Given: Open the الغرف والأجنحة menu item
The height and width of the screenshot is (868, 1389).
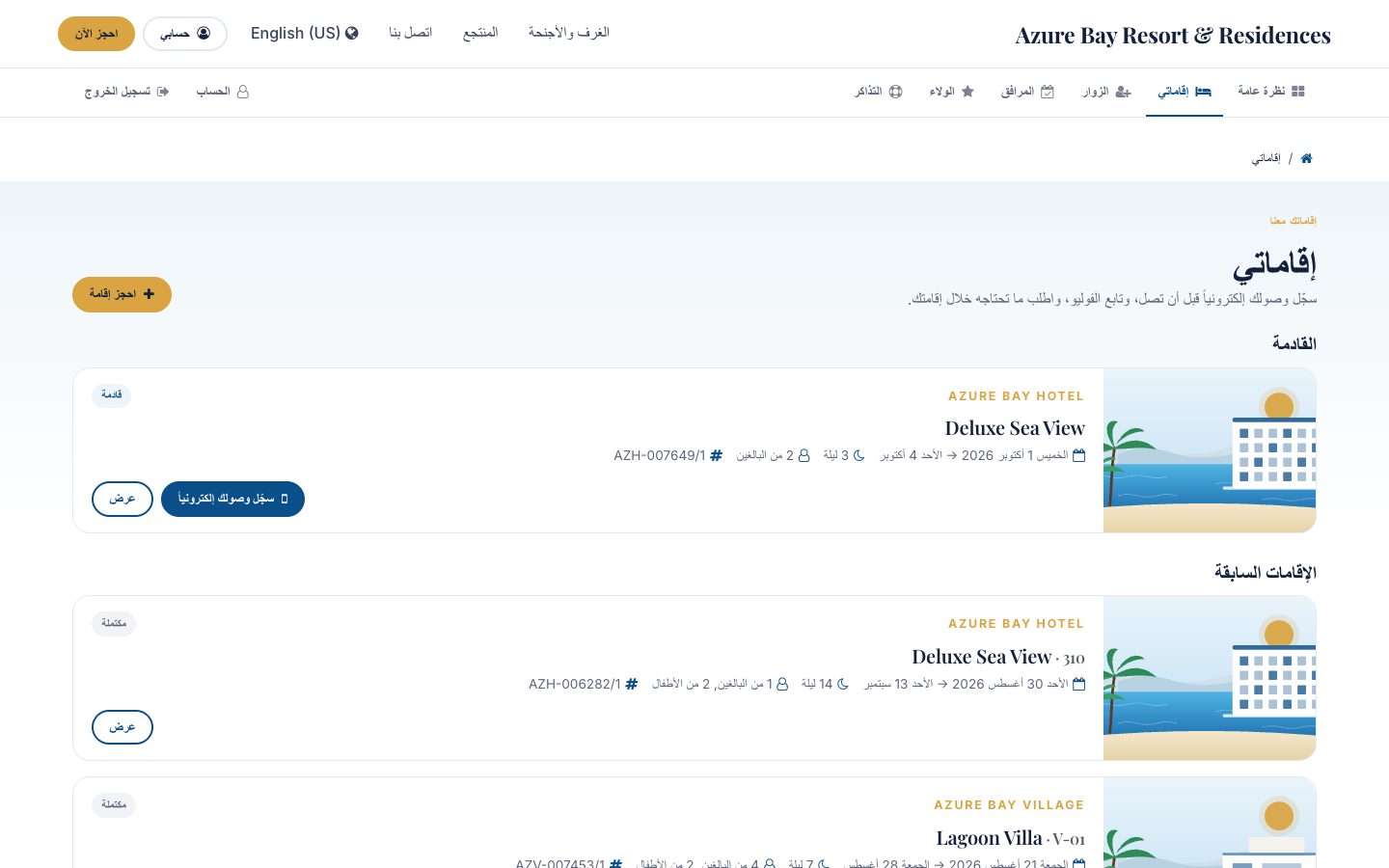Looking at the screenshot, I should tap(569, 33).
